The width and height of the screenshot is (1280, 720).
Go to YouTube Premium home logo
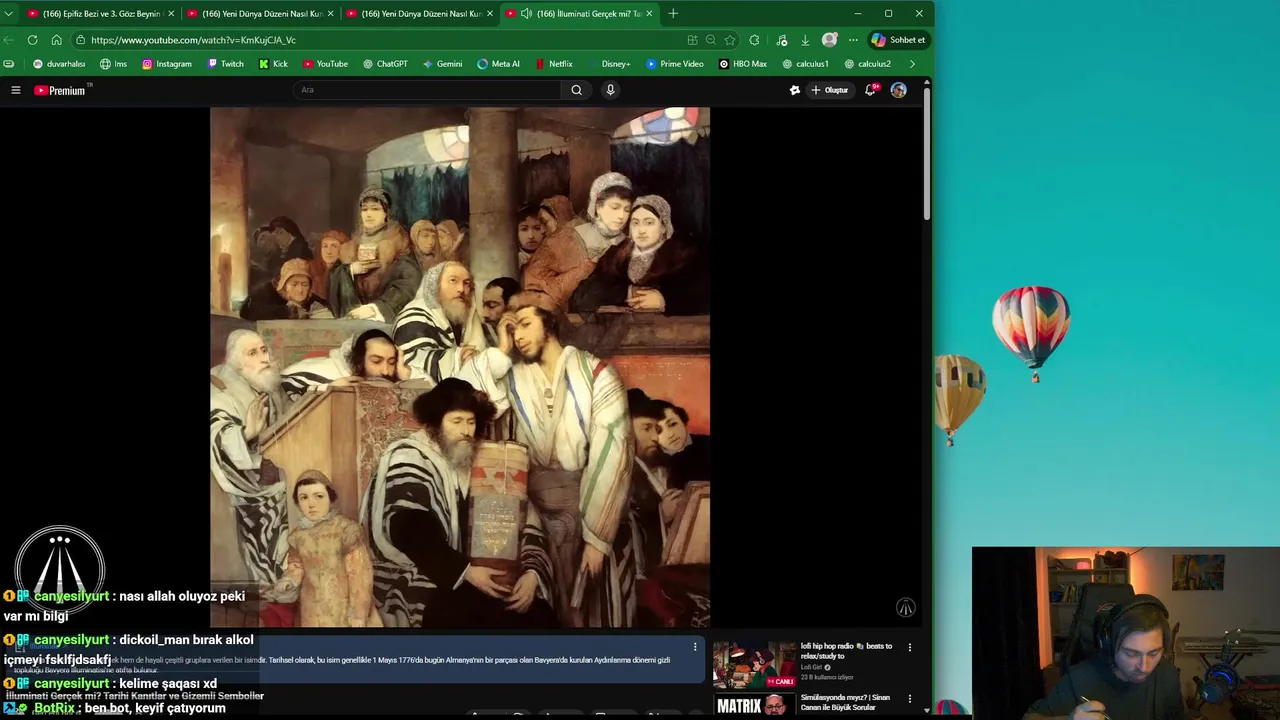[61, 90]
